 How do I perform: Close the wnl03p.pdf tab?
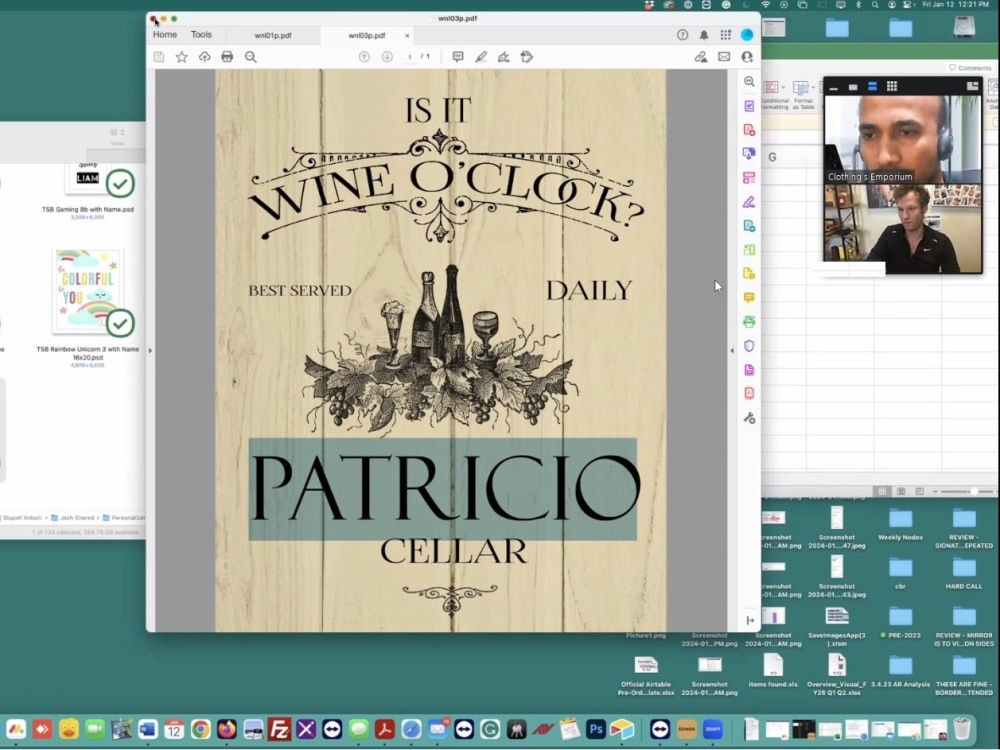(x=408, y=35)
